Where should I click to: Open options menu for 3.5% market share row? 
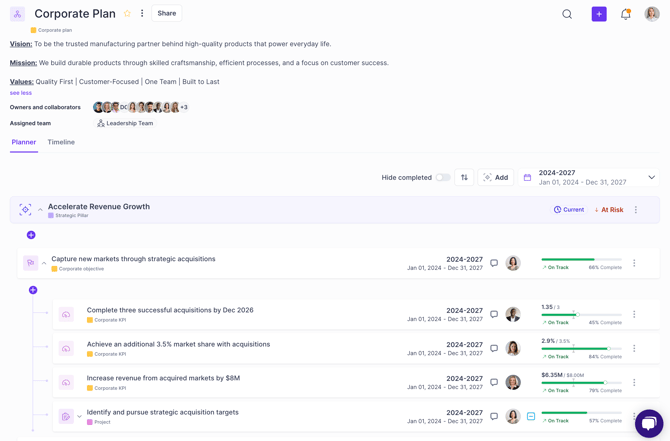pyautogui.click(x=634, y=348)
